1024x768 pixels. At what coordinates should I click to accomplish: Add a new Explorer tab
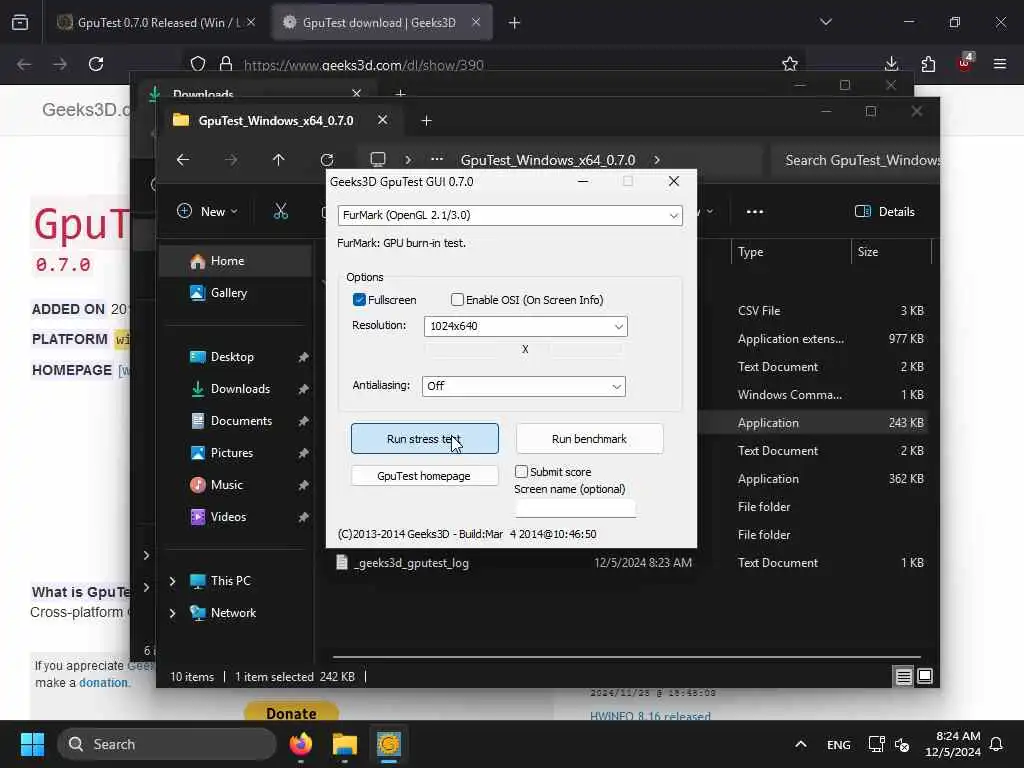[x=426, y=121]
